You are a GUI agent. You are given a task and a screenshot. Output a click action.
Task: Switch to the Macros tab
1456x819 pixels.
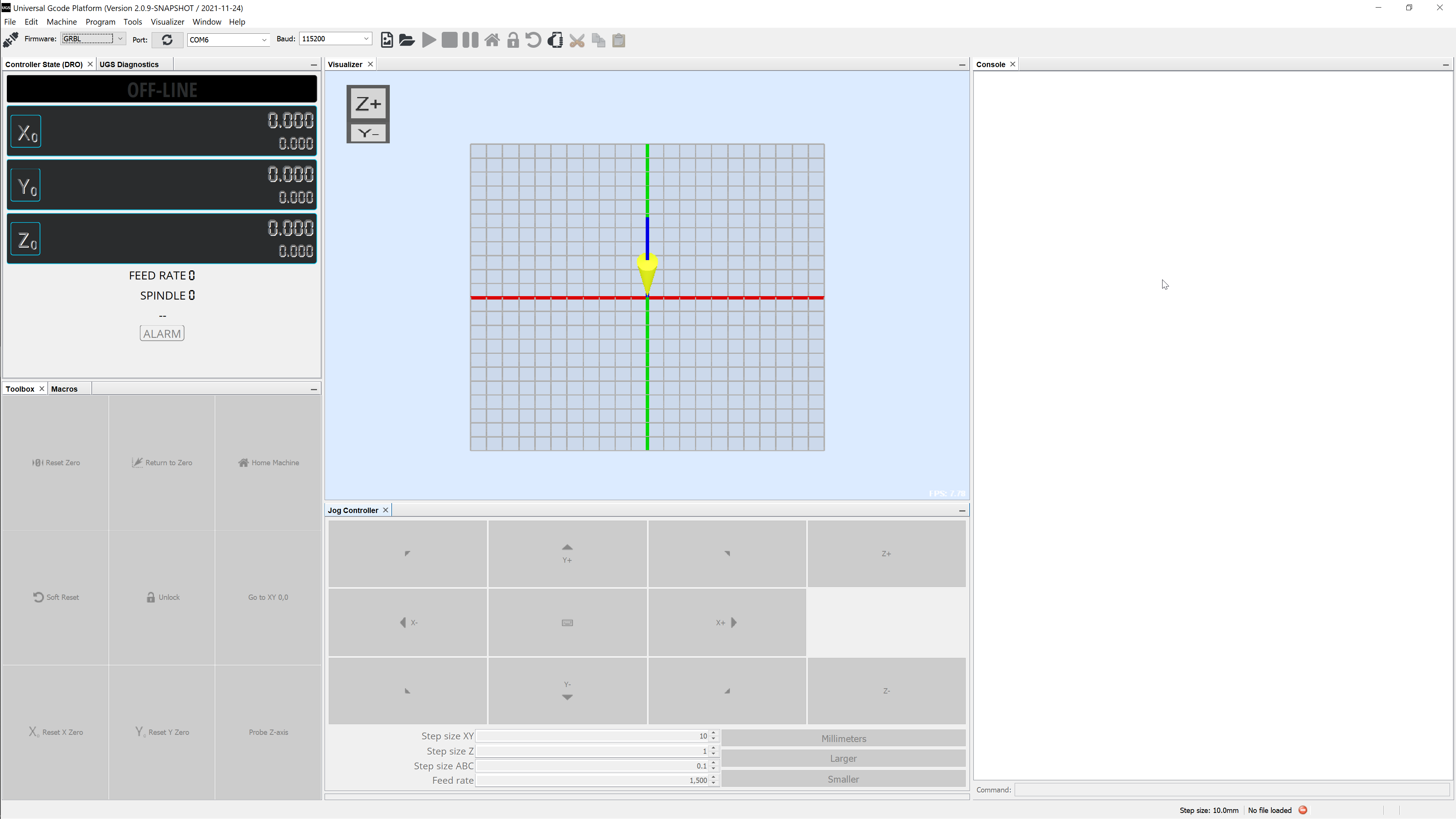(x=64, y=389)
